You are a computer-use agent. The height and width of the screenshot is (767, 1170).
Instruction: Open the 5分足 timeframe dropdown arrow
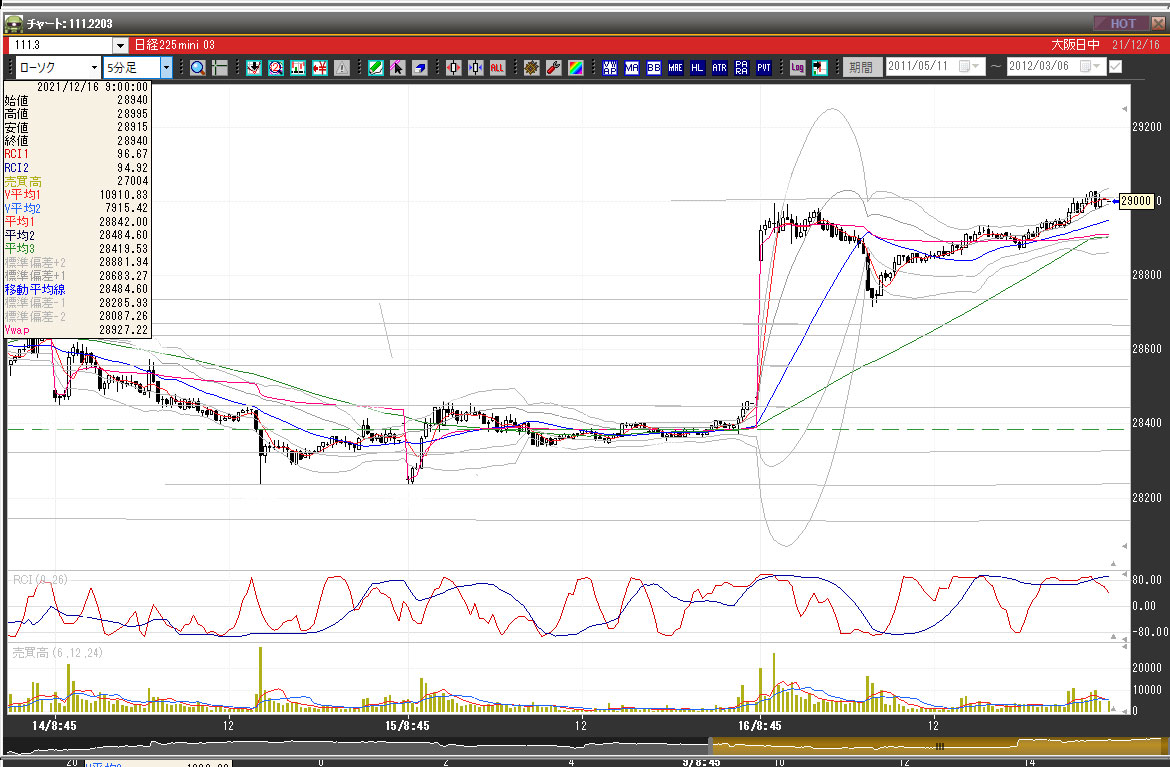[166, 67]
